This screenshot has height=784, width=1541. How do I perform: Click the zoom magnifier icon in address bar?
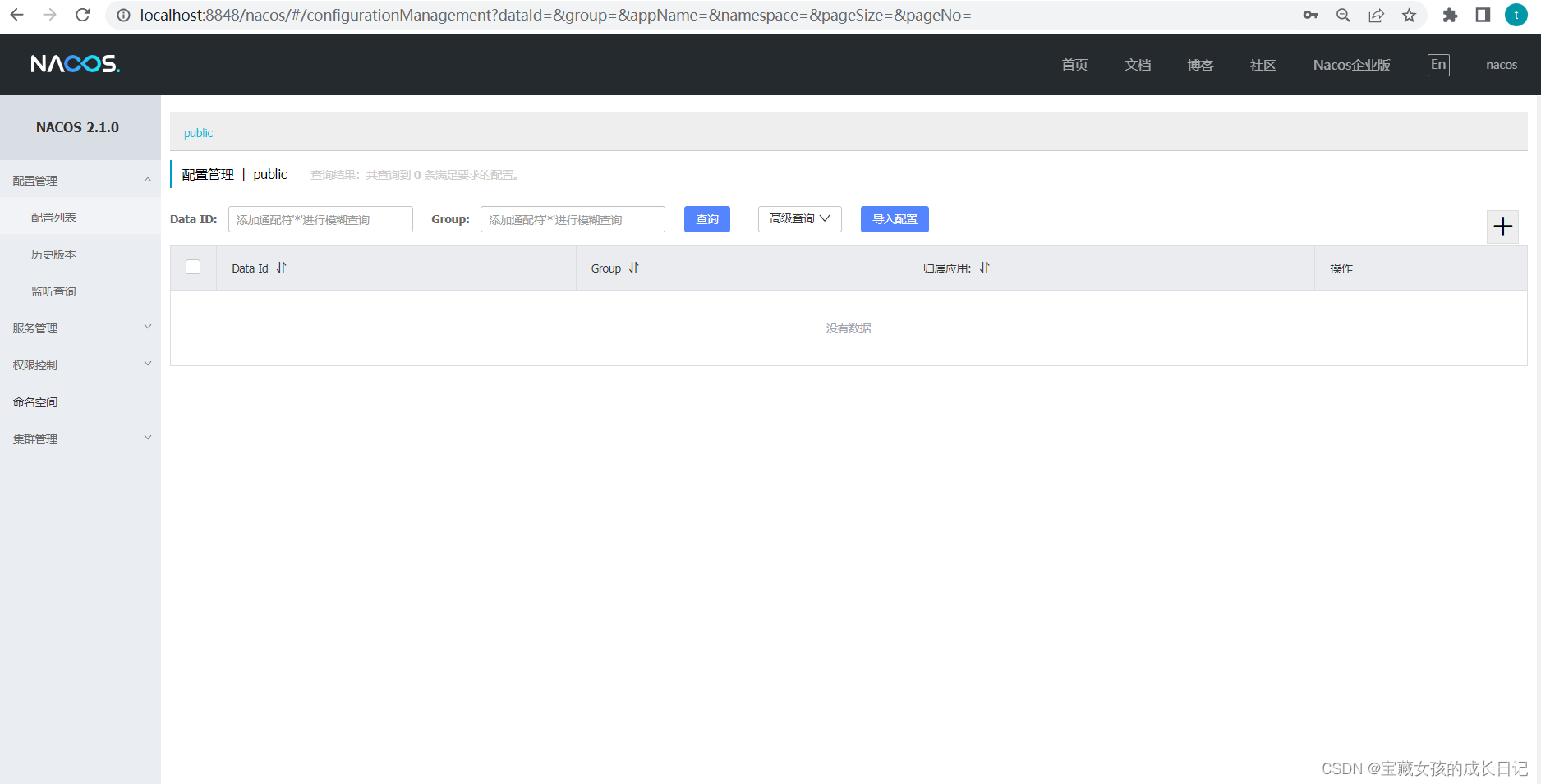[x=1344, y=16]
